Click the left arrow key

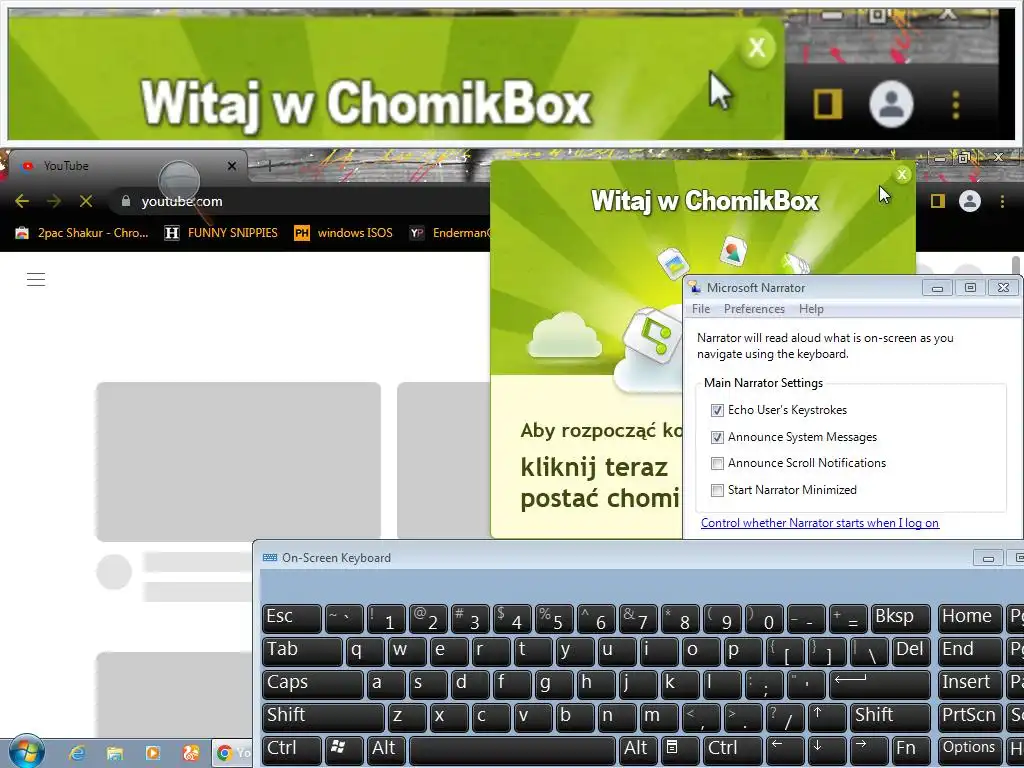coord(785,750)
